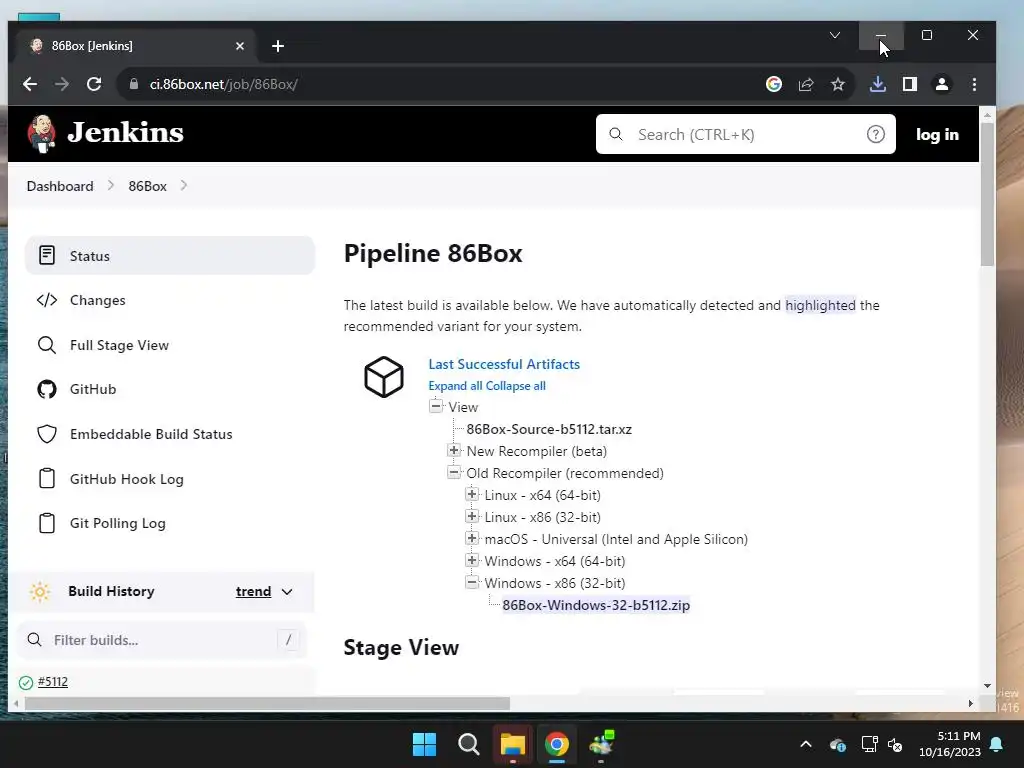Click Collapse all in artifacts tree
1024x768 pixels.
coord(516,386)
